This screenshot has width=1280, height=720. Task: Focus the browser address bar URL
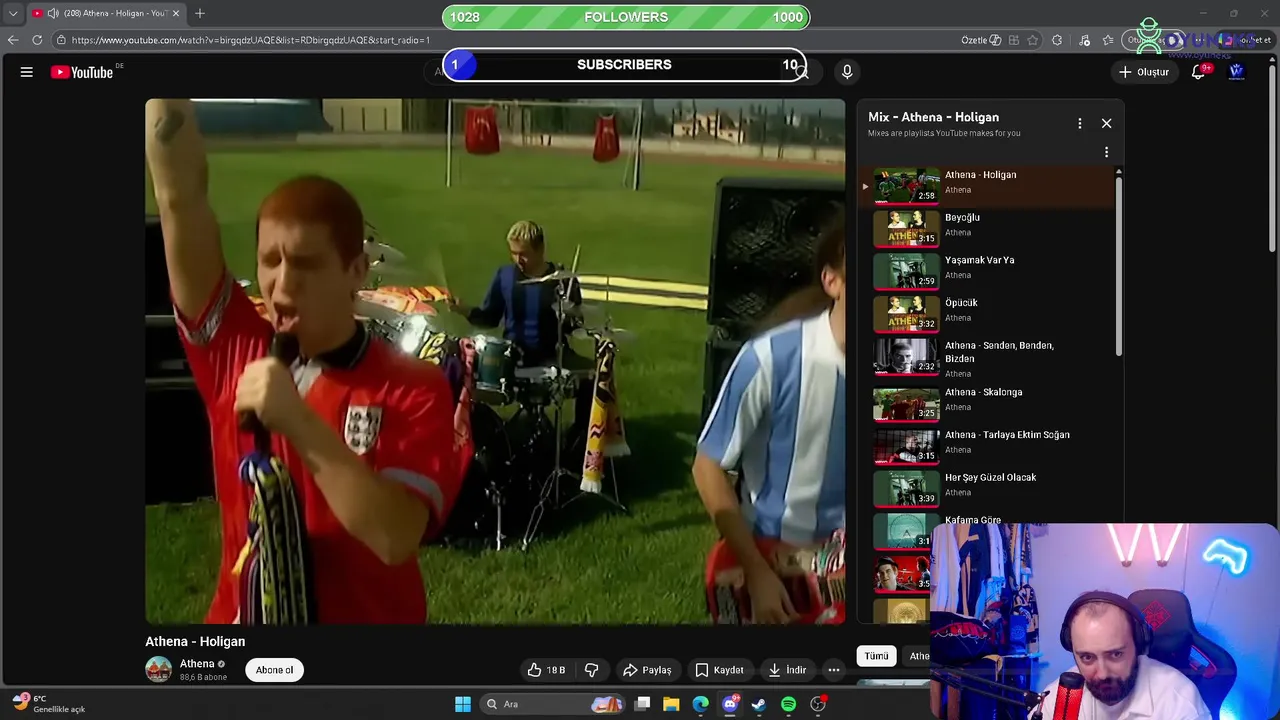click(x=250, y=40)
